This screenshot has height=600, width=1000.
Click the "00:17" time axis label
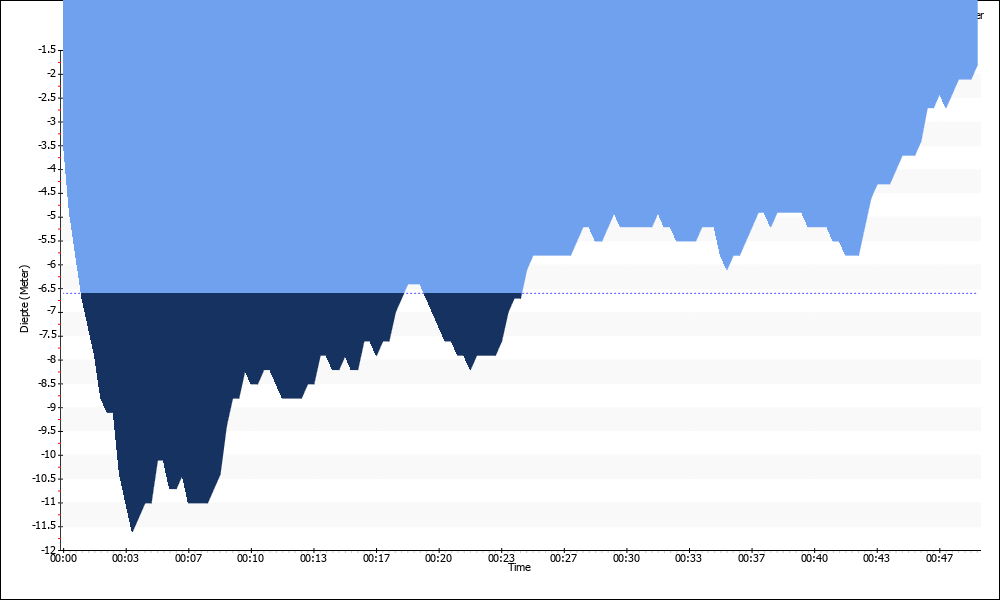[x=376, y=559]
